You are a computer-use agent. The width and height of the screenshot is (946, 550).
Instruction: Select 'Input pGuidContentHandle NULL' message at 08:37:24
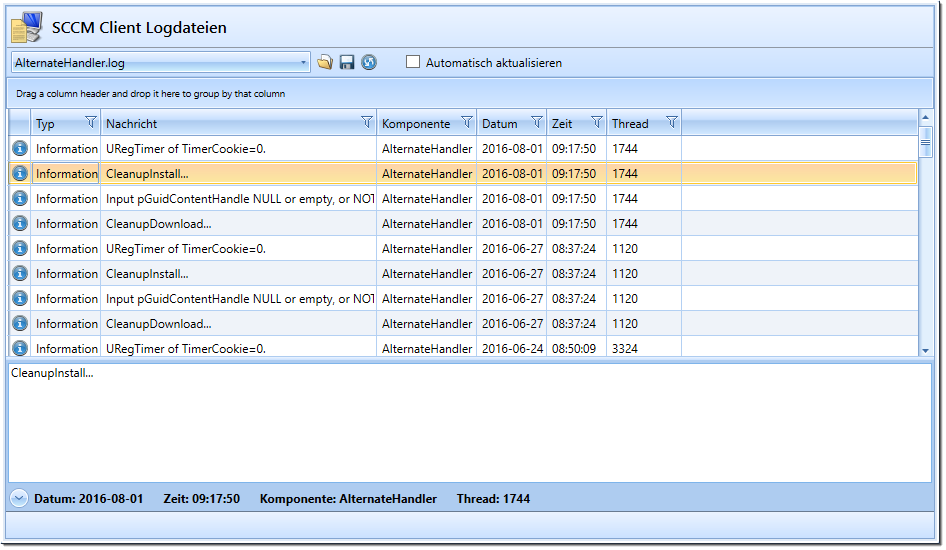(x=240, y=299)
